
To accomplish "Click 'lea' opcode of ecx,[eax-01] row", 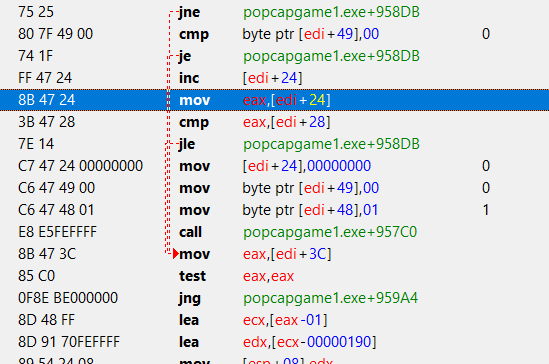I will tap(189, 320).
